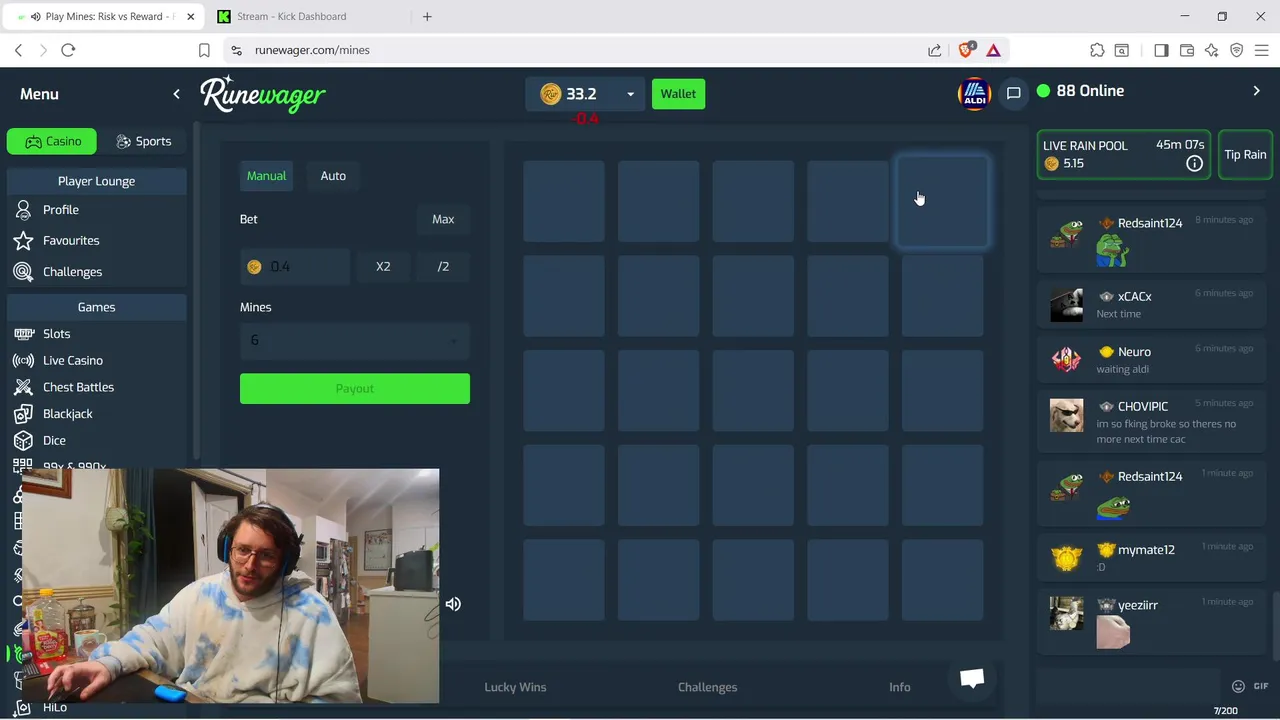This screenshot has width=1280, height=720.
Task: Open Redsaint124's 8 minutes ago message
Action: point(1150,241)
